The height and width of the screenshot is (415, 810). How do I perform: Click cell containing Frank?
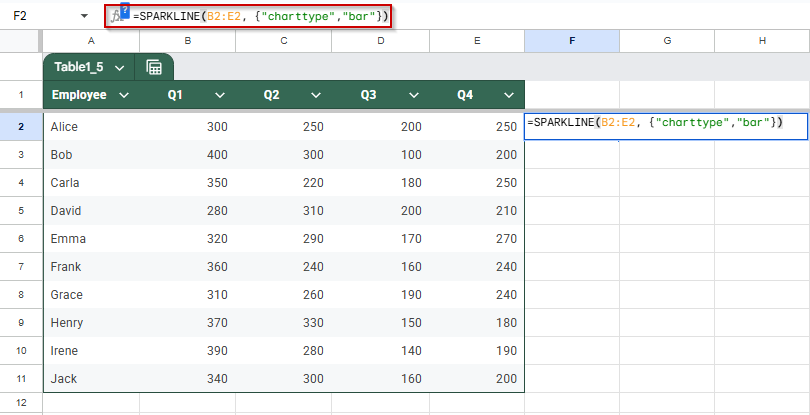(91, 267)
